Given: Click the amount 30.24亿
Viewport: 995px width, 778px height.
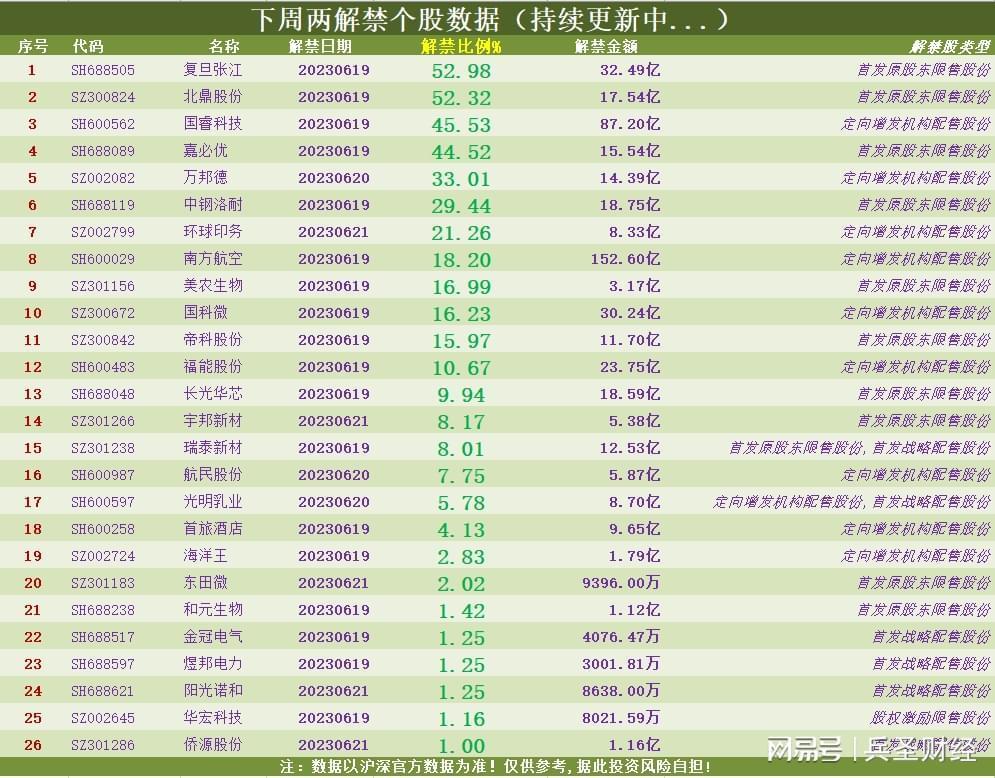Looking at the screenshot, I should 630,313.
